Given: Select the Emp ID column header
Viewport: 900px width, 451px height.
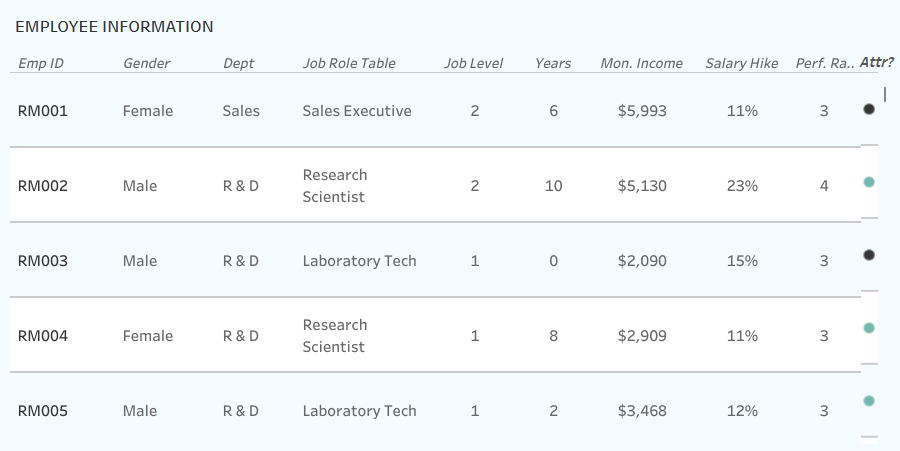Looking at the screenshot, I should (x=41, y=63).
